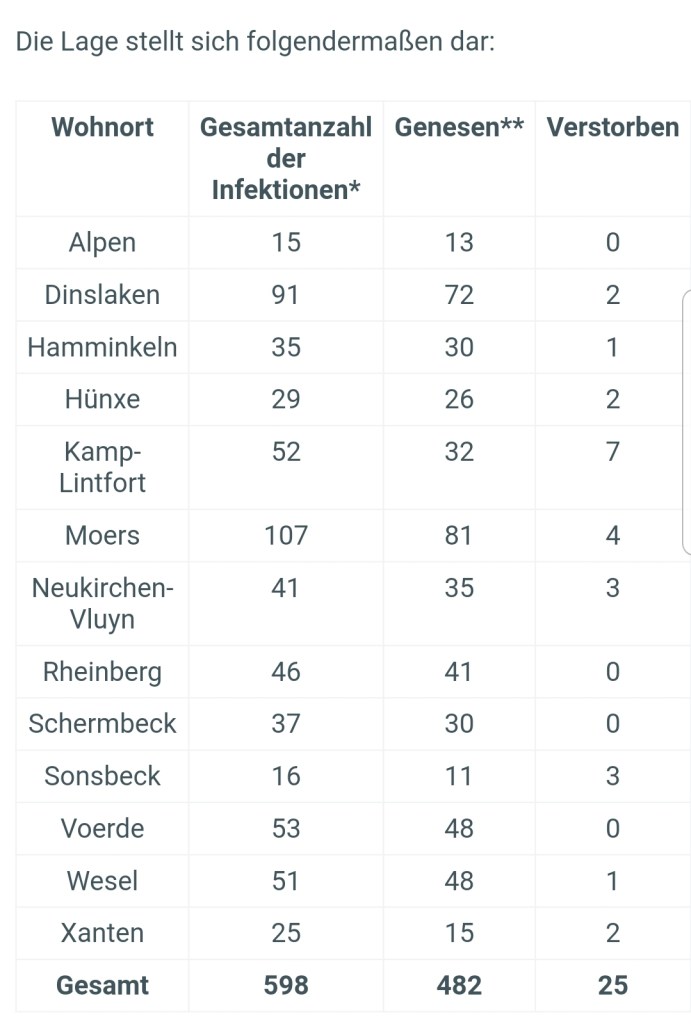Select the Schermbeck row name

pyautogui.click(x=102, y=723)
